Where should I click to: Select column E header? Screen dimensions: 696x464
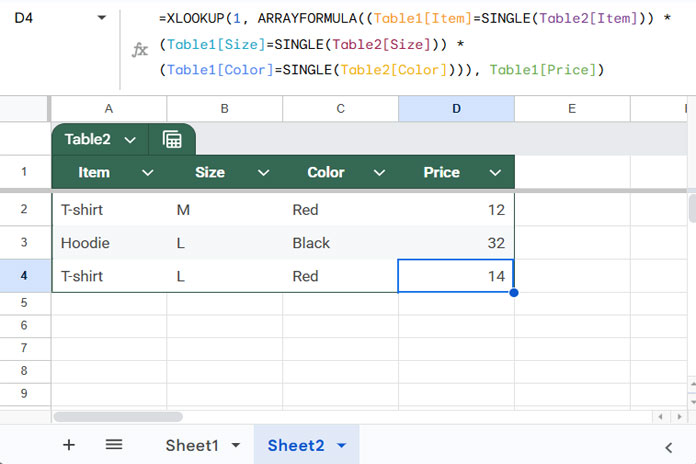(572, 108)
